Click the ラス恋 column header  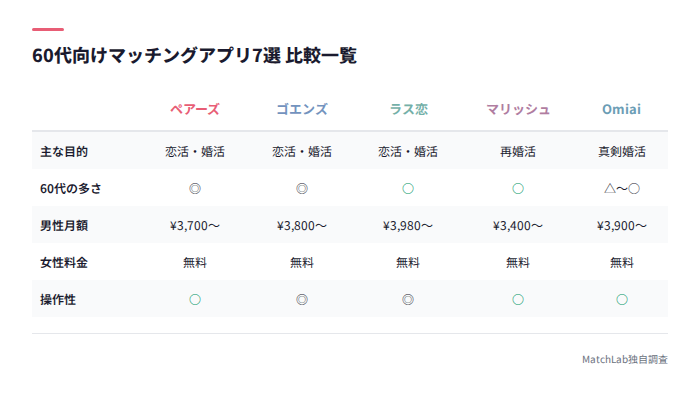(x=408, y=109)
